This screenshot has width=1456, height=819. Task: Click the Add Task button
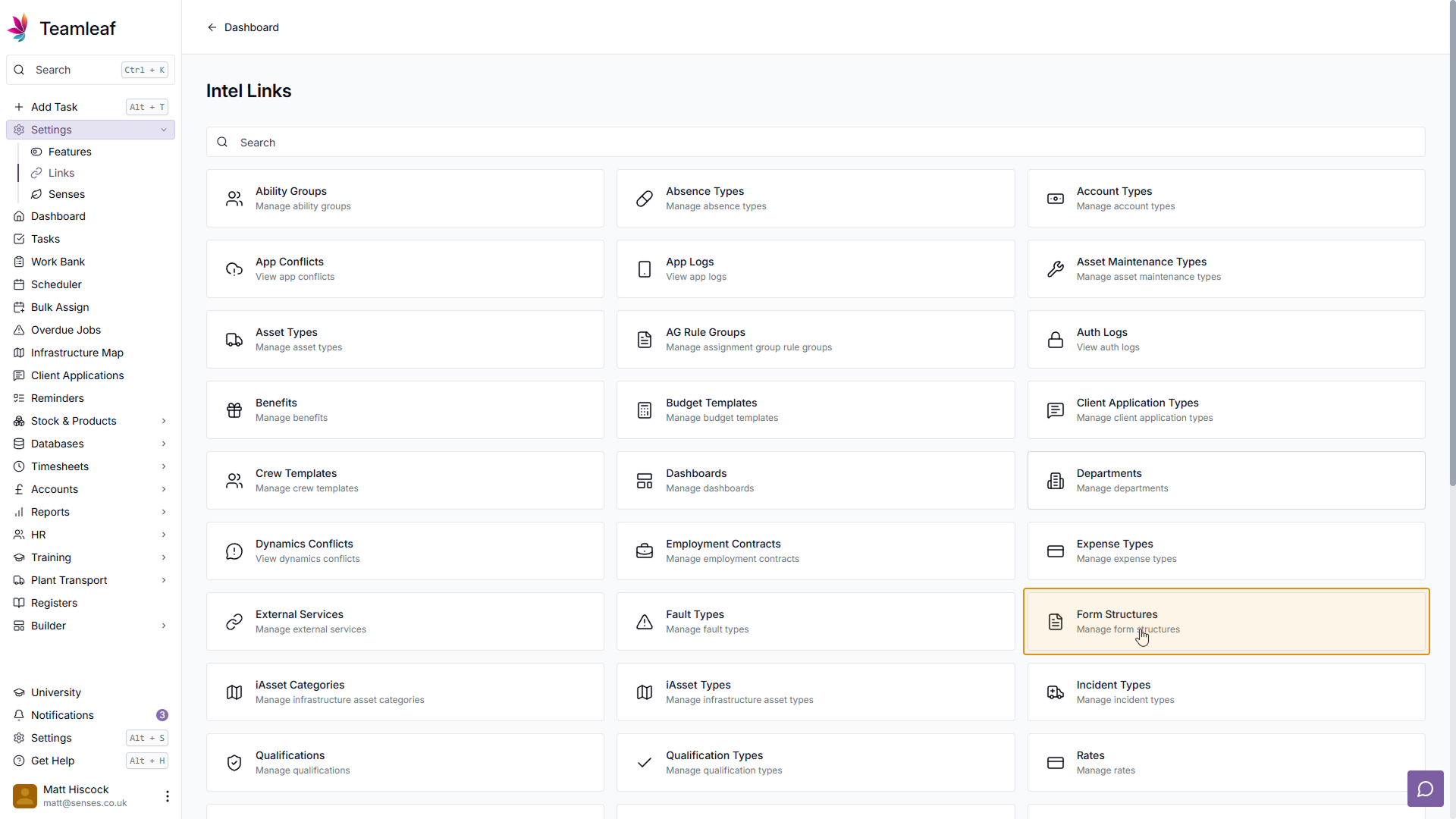tap(55, 107)
